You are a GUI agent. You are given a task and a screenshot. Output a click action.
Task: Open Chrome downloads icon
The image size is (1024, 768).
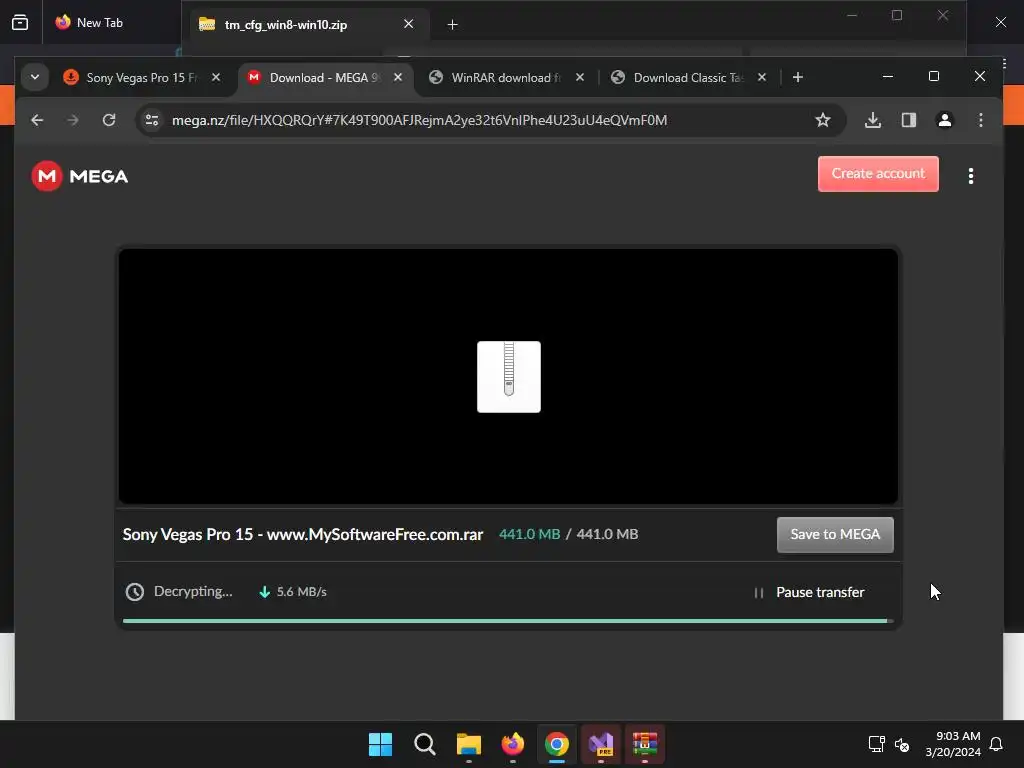[x=872, y=120]
